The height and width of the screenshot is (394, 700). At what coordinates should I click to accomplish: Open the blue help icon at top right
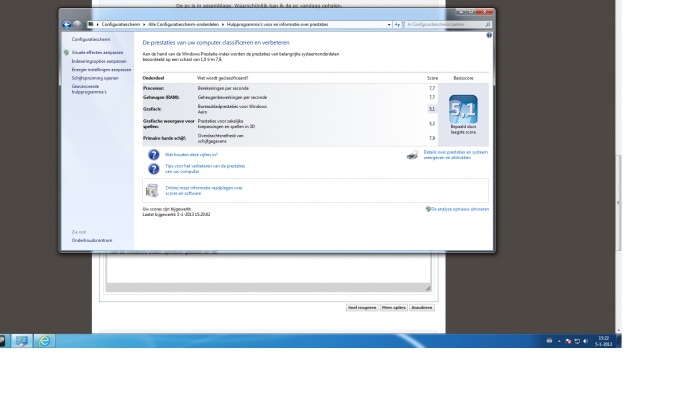[489, 35]
